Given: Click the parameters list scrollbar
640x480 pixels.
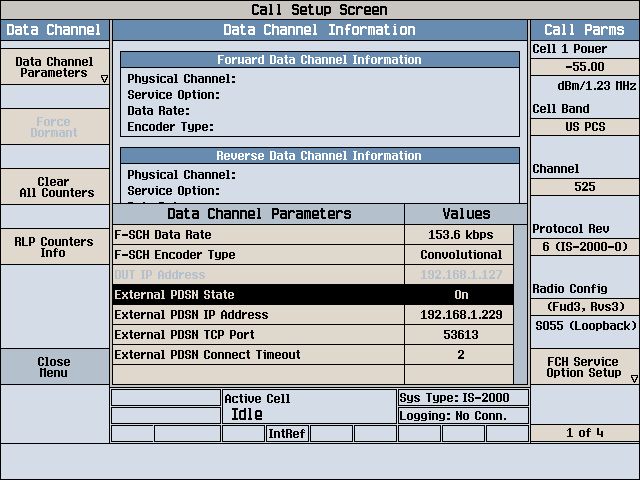Looking at the screenshot, I should 520,304.
